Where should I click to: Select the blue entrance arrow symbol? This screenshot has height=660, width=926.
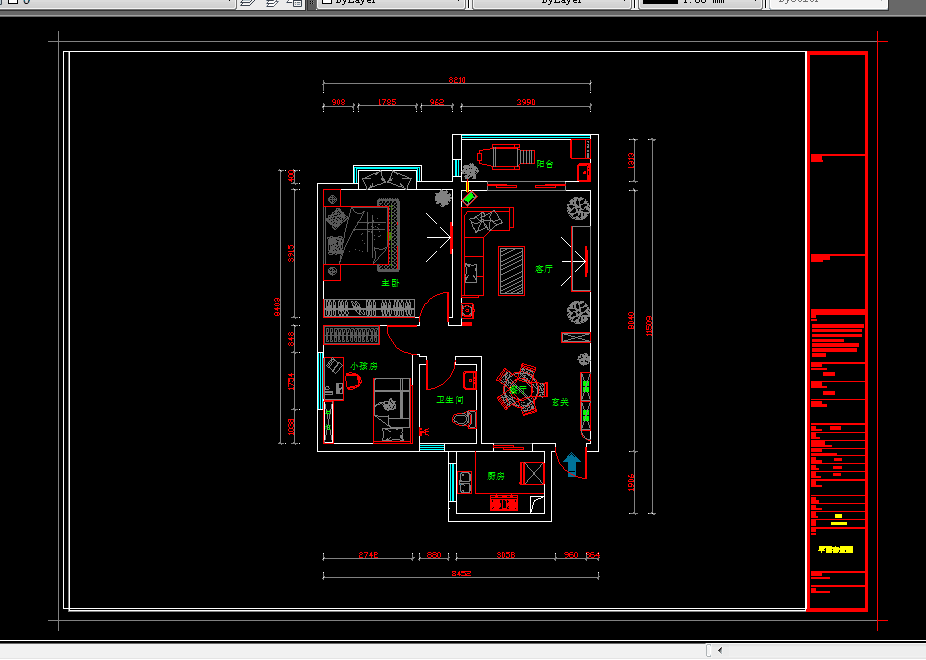[x=571, y=464]
